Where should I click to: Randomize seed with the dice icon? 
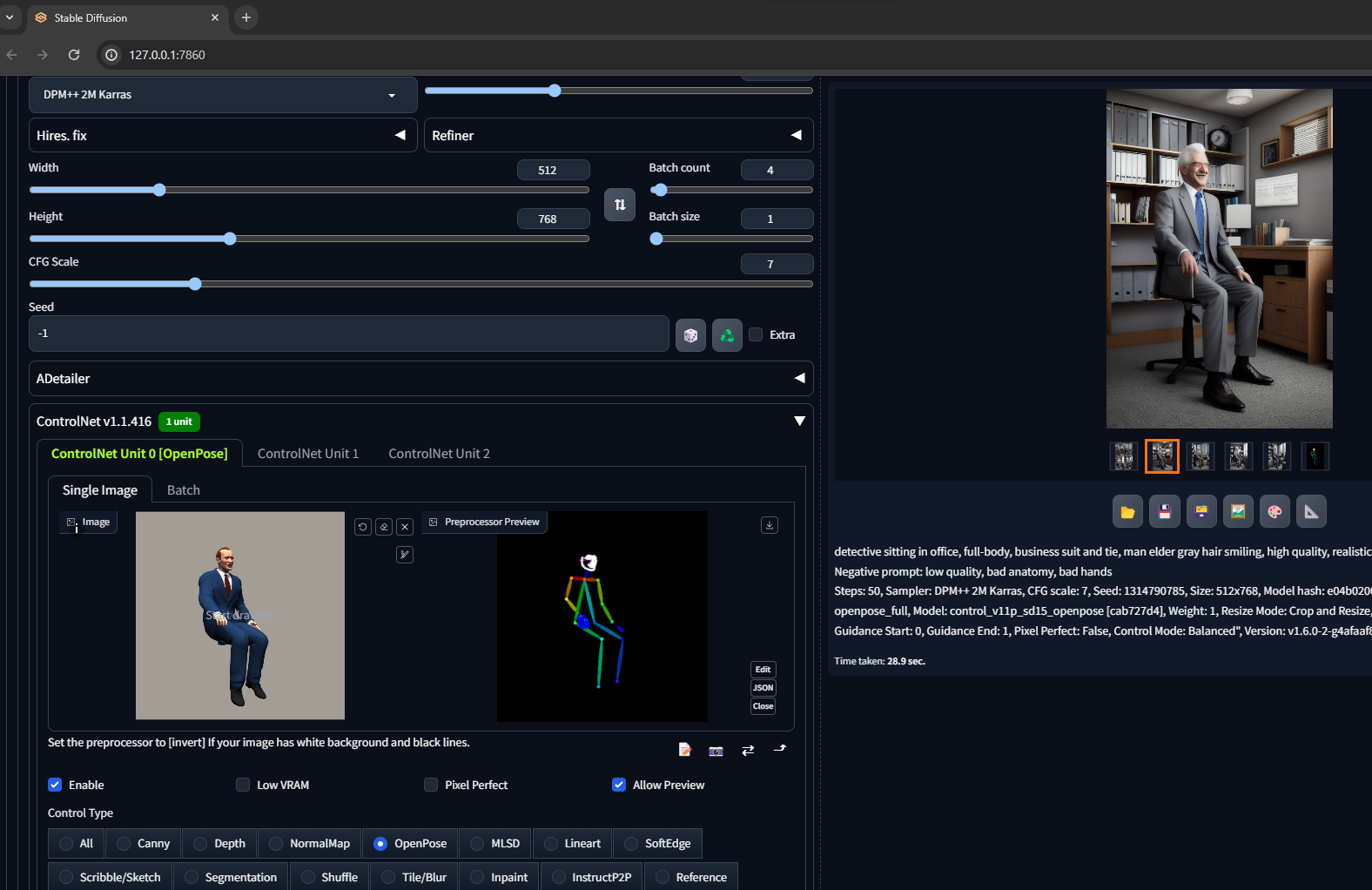pos(690,335)
